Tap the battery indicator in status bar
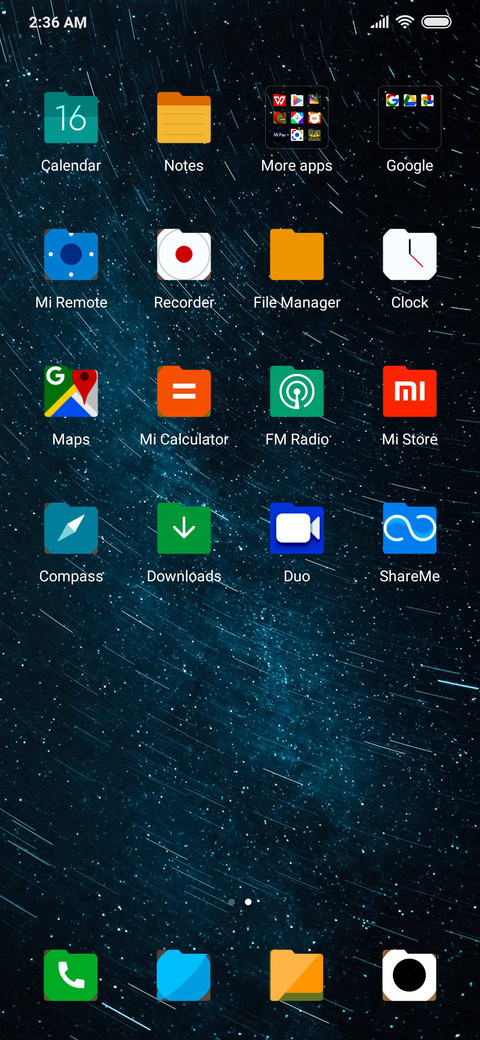This screenshot has height=1040, width=480. 436,22
